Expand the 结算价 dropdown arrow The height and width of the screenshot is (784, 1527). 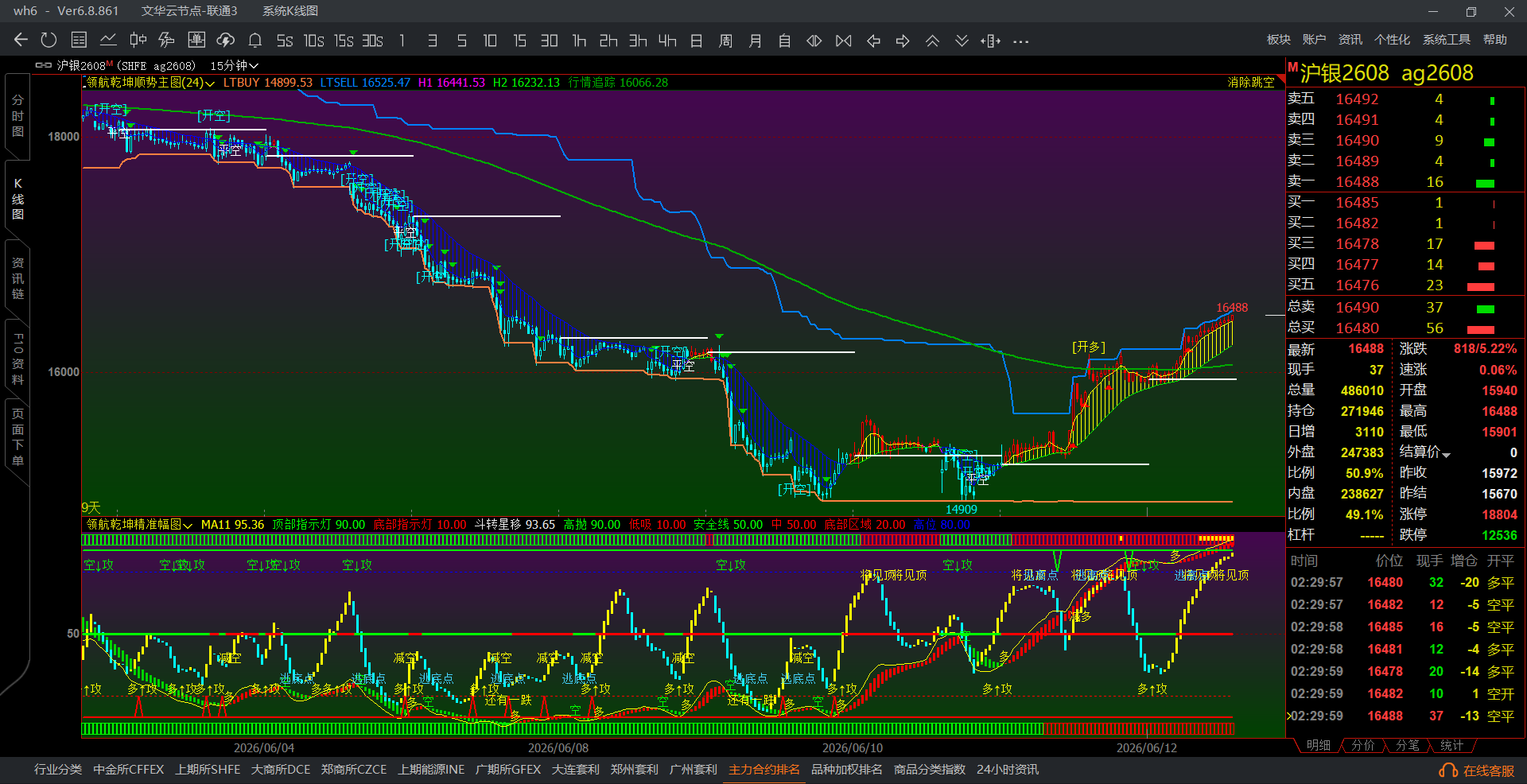click(x=1446, y=454)
